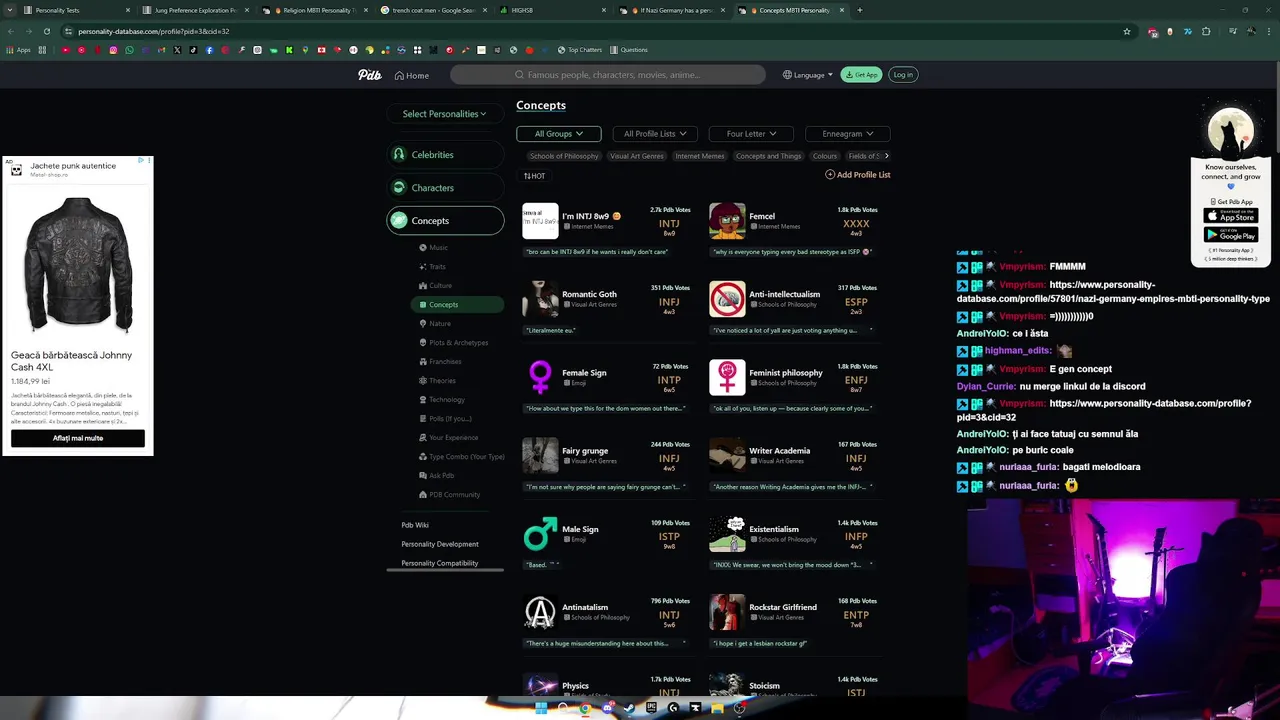Open the Polls (If you...) subcategory

(445, 418)
